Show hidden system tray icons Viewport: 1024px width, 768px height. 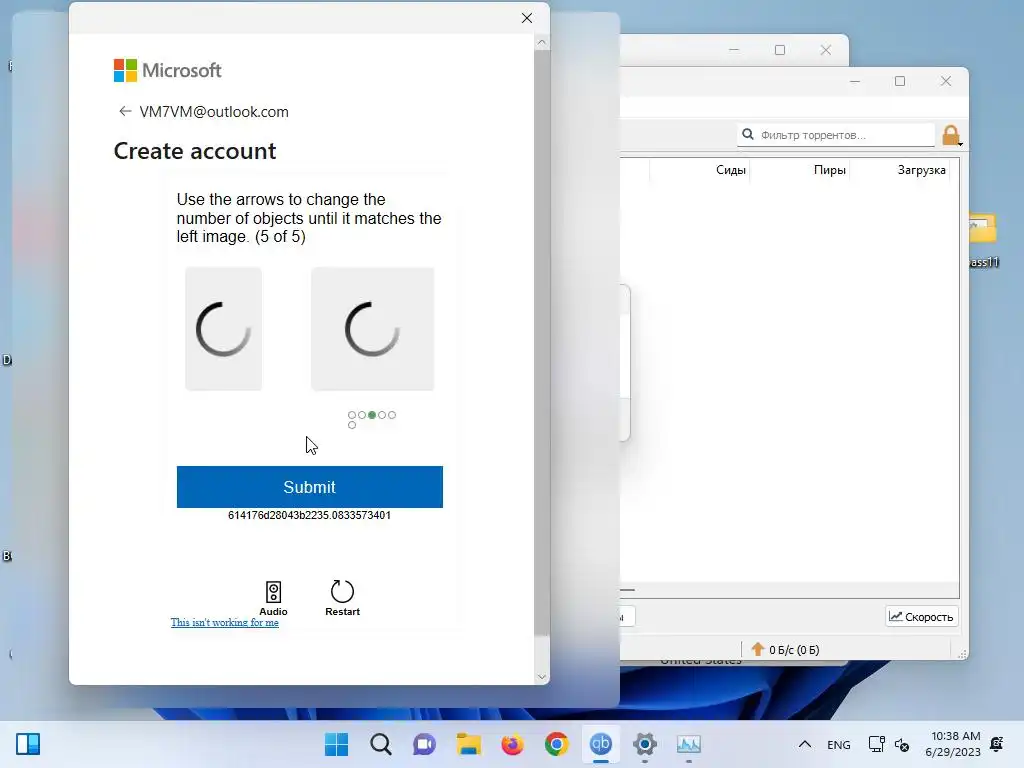pyautogui.click(x=805, y=744)
